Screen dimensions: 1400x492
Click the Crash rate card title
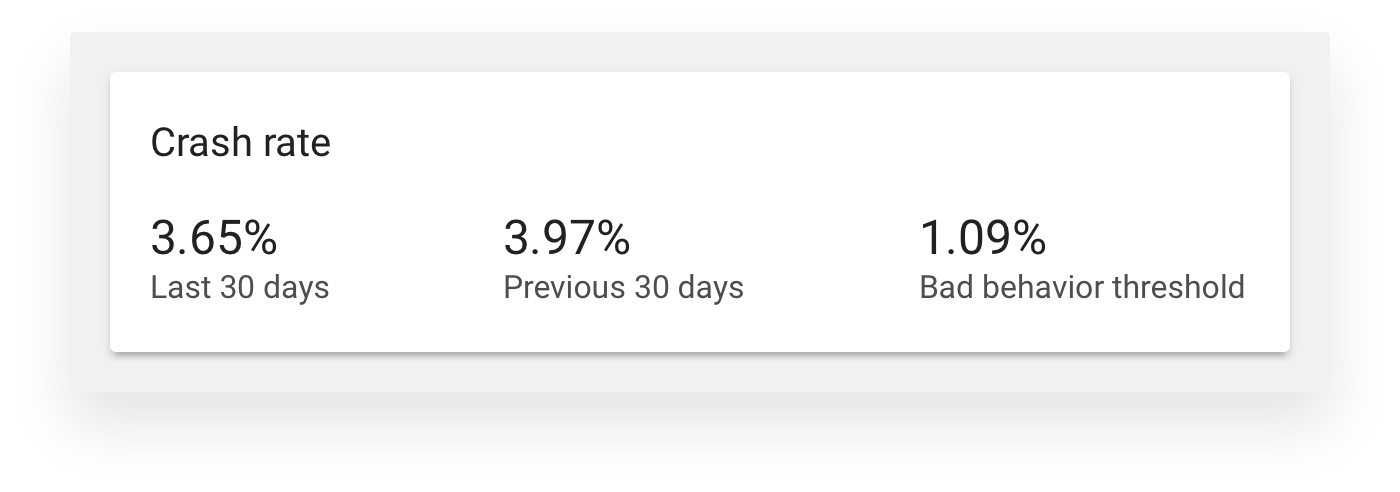[x=240, y=143]
